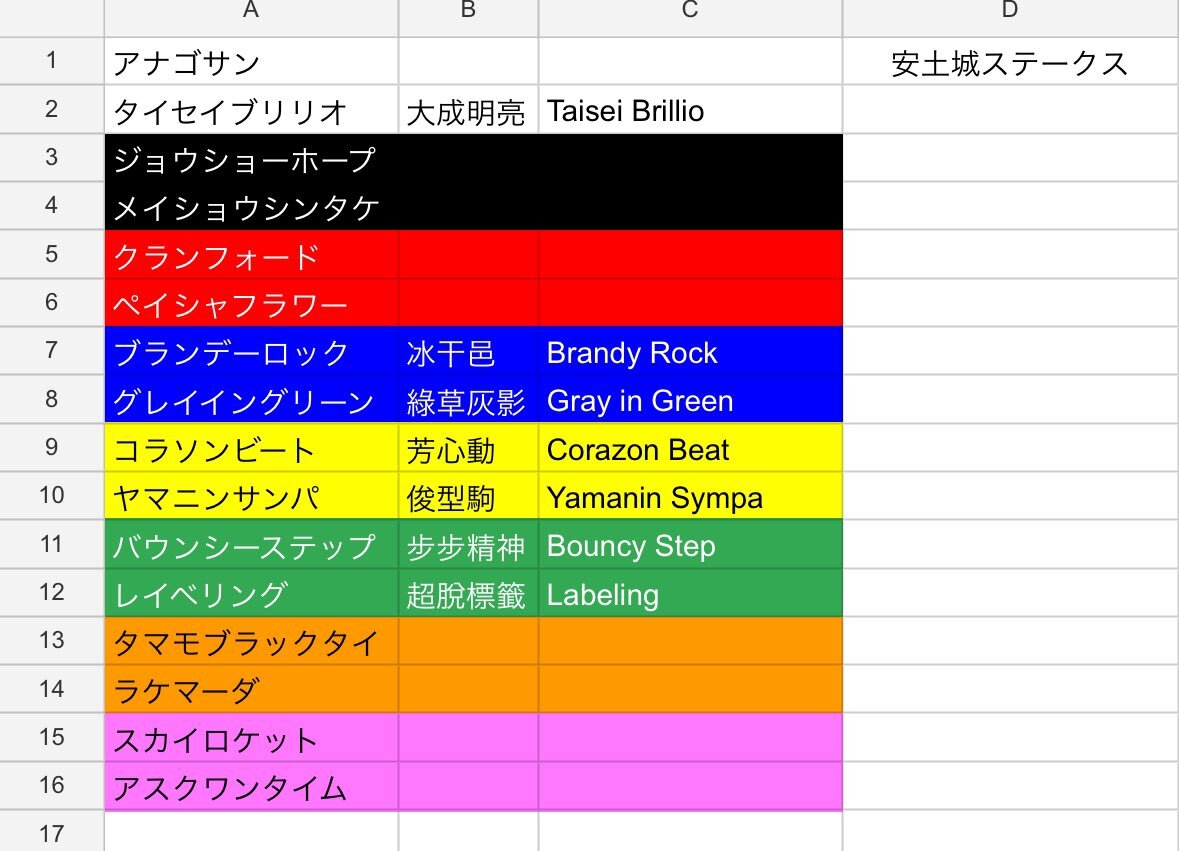
Task: Click the Brandy Rock cell
Action: [690, 351]
